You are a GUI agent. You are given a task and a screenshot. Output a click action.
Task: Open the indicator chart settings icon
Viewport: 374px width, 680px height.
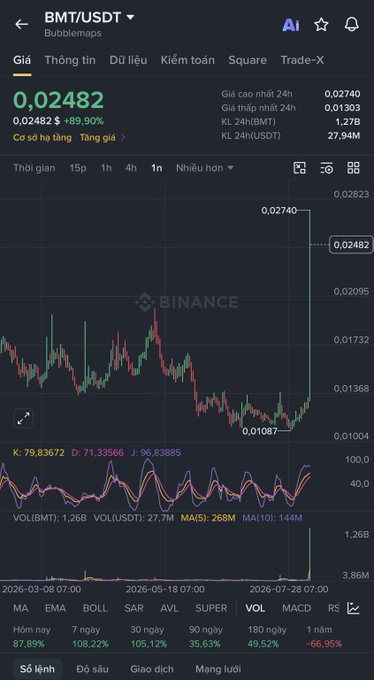click(354, 608)
